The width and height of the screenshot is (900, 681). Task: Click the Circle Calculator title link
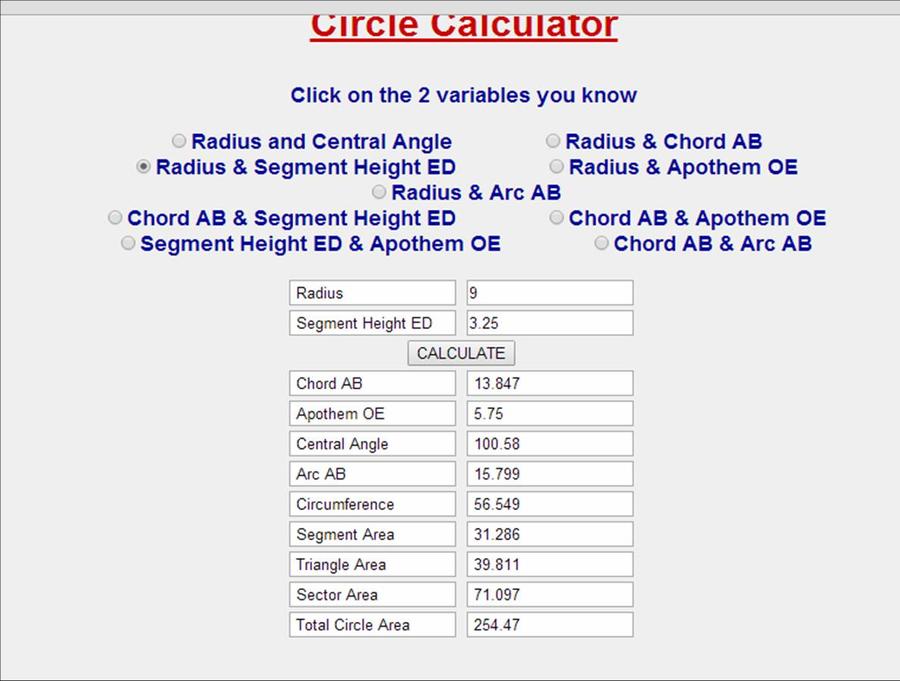463,24
